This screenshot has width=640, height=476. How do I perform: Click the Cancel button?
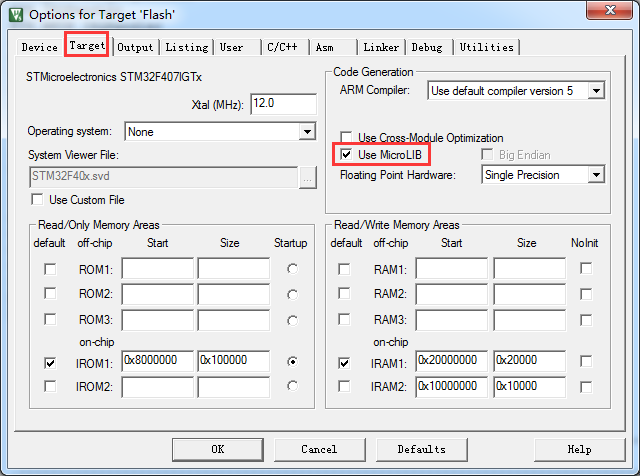tap(320, 449)
